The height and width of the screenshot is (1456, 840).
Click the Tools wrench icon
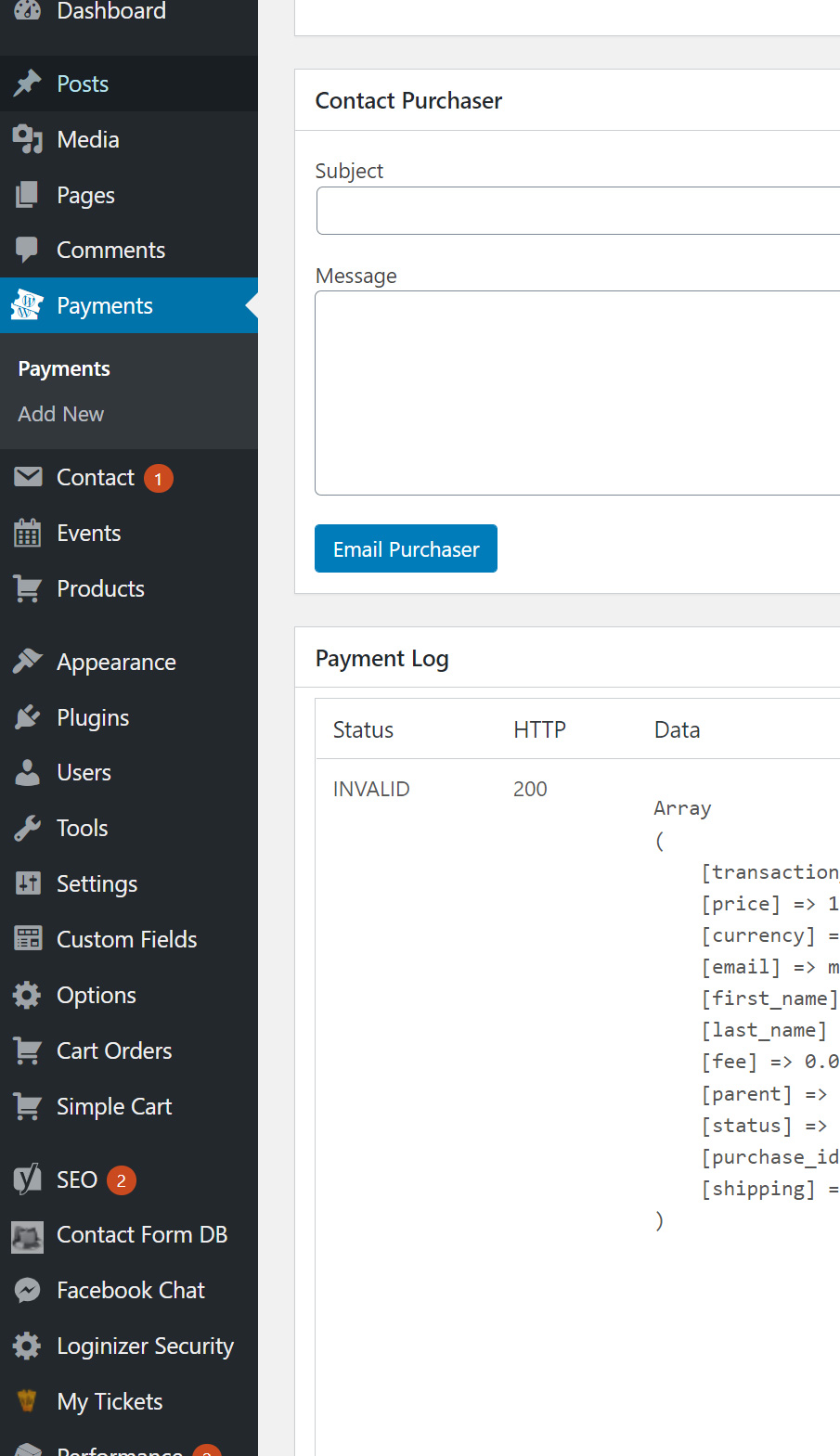coord(27,828)
